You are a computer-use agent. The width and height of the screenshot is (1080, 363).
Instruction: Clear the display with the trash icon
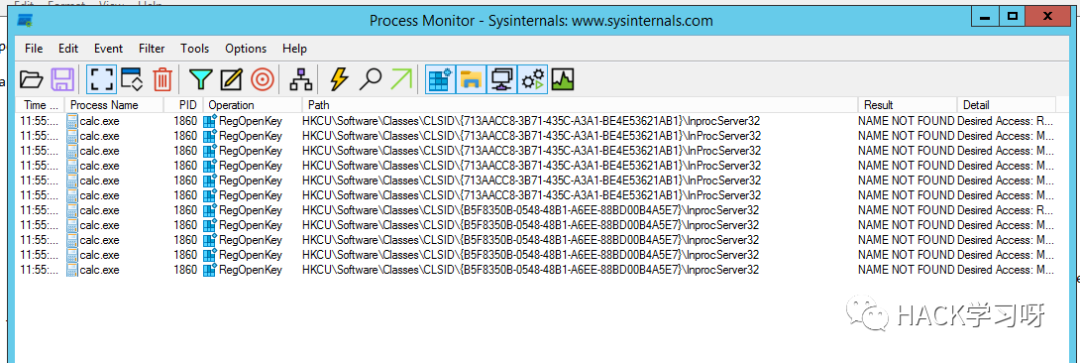162,80
